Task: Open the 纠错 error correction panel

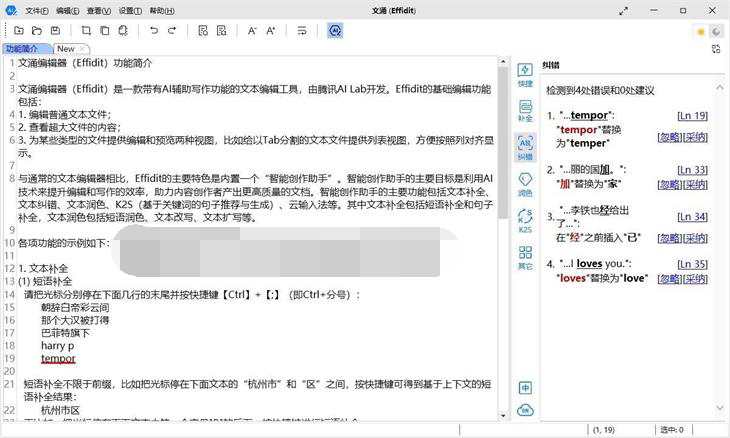Action: tap(525, 148)
